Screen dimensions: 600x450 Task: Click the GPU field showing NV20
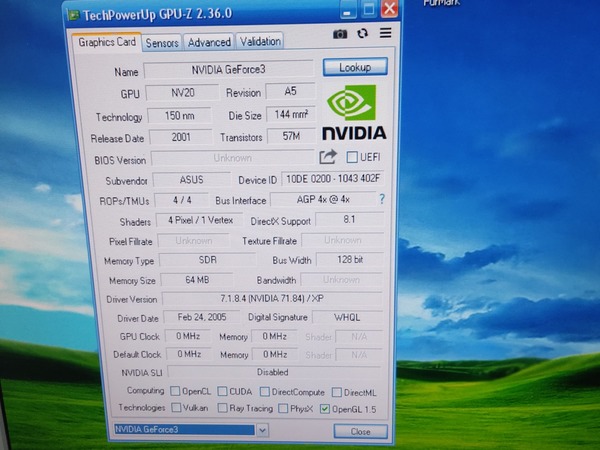[183, 93]
